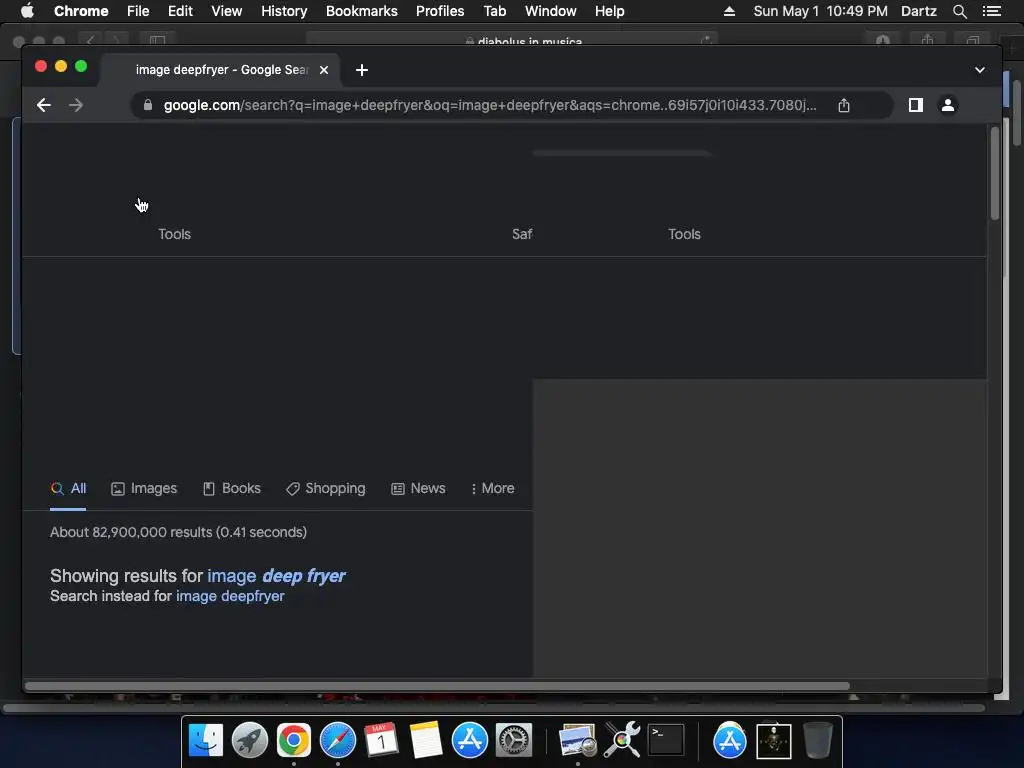Screen dimensions: 1024x768
Task: Expand the tab search chevron
Action: (x=980, y=70)
